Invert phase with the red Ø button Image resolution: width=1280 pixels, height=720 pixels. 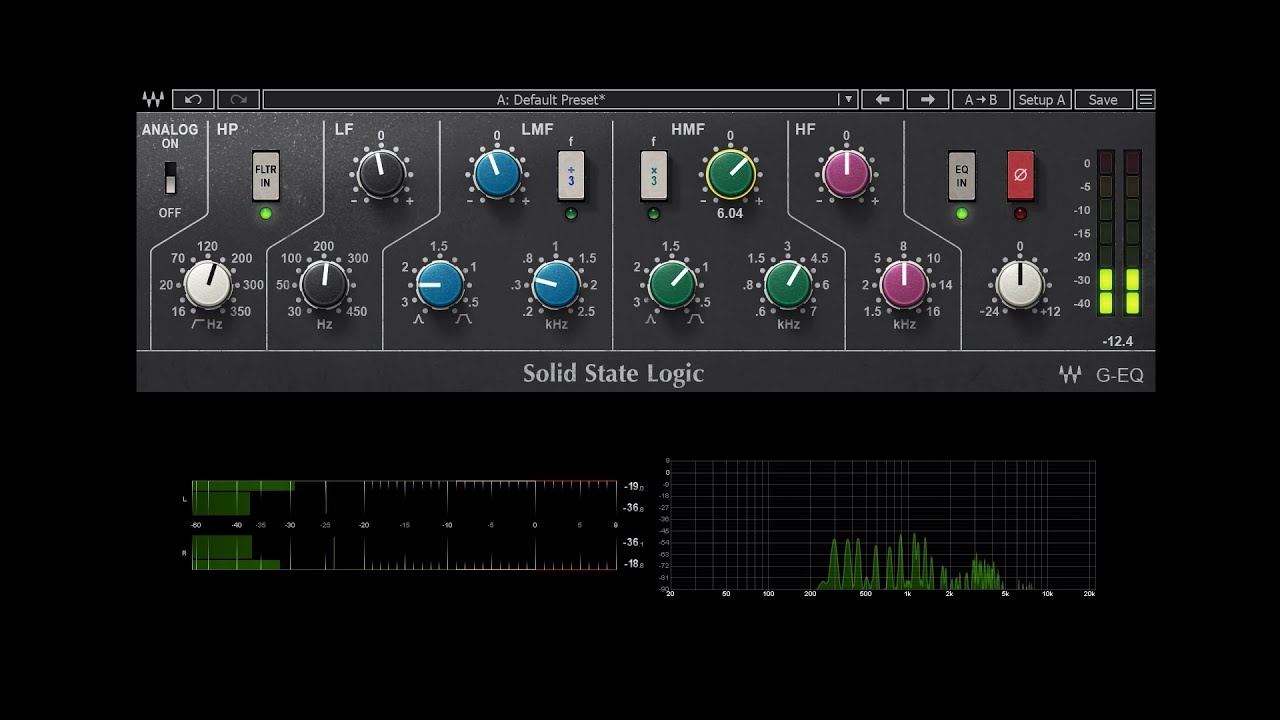pos(1020,176)
